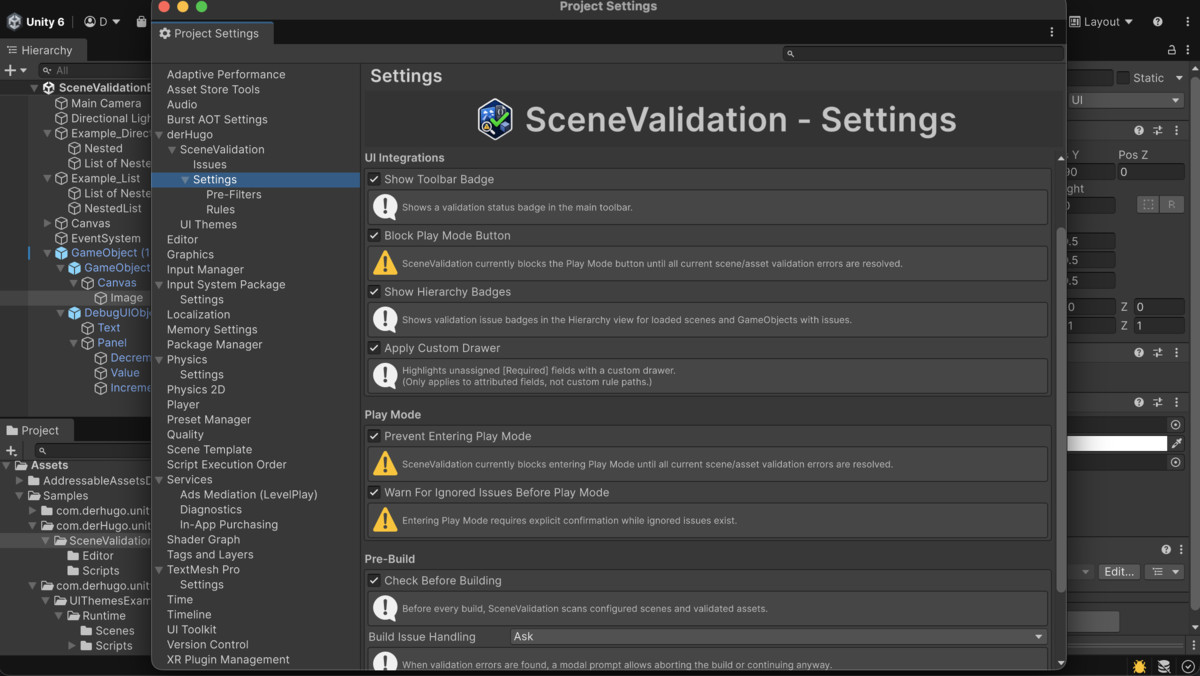Screen dimensions: 1200x676
Task: Select Rules in the settings sidebar
Action: [x=220, y=209]
